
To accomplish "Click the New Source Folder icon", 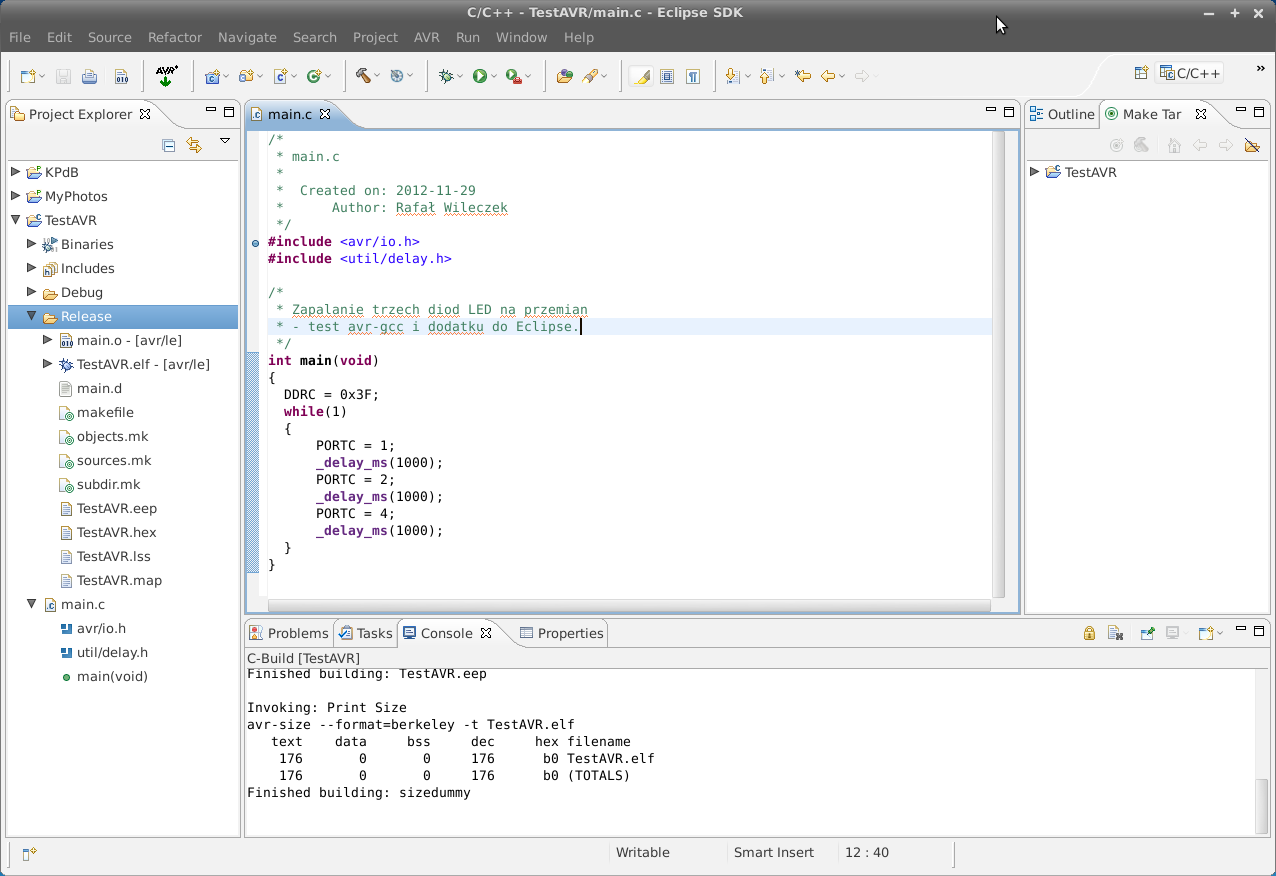I will (246, 76).
